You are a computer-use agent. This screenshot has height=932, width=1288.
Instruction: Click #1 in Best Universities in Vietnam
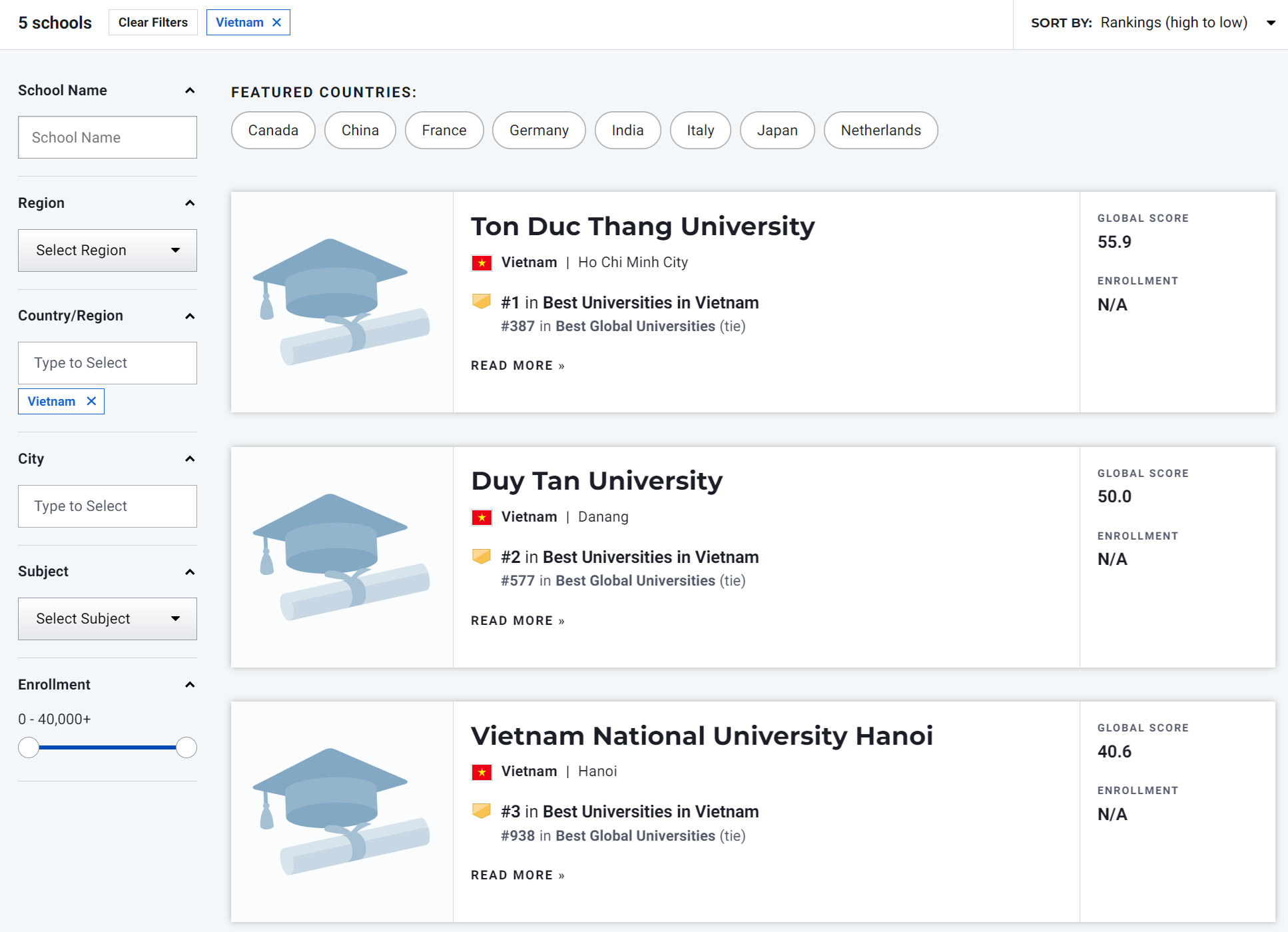(x=630, y=303)
